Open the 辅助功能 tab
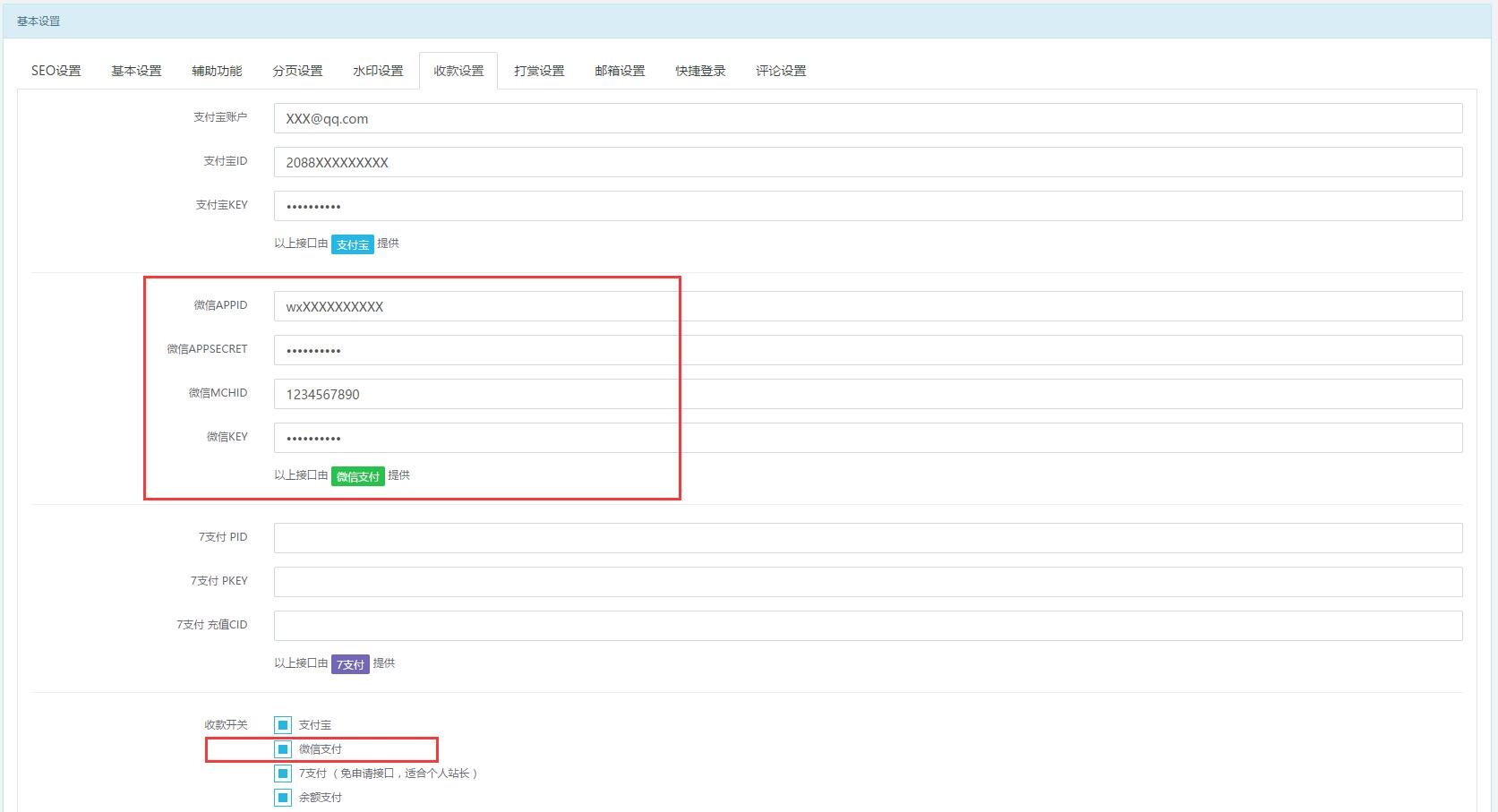 click(x=217, y=71)
